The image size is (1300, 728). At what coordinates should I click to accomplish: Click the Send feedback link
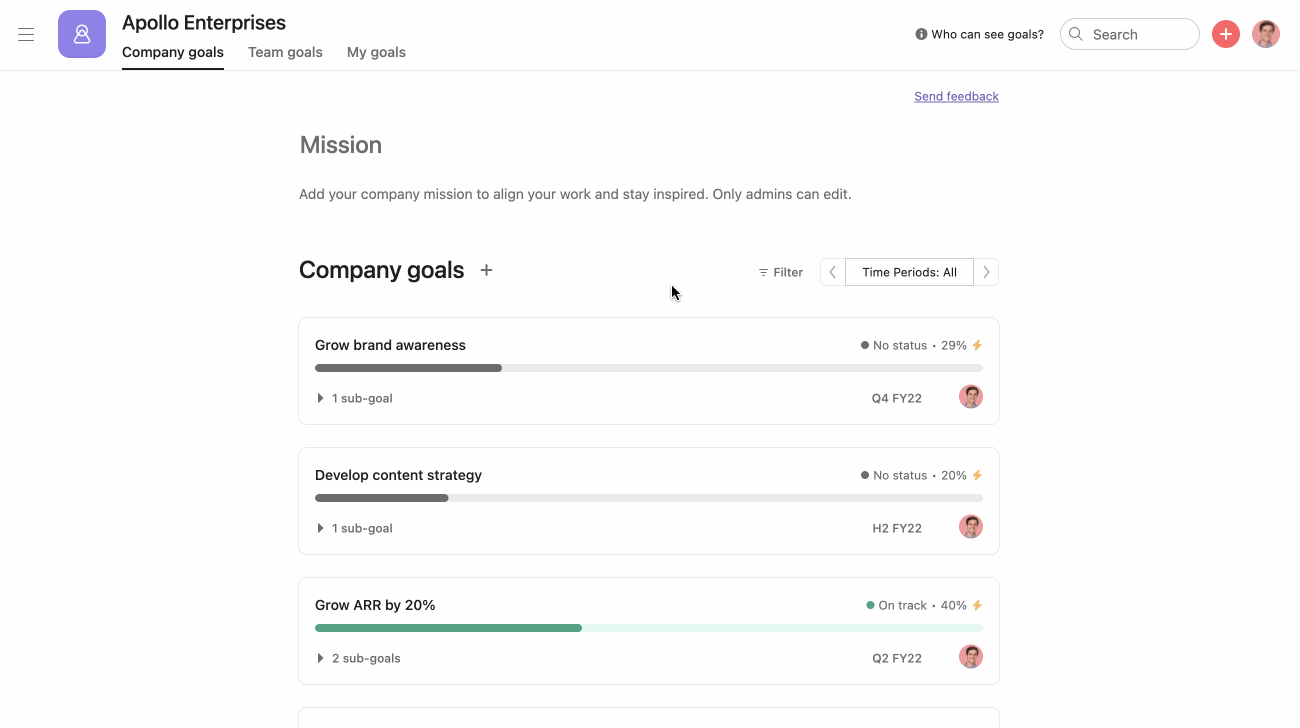[x=956, y=95]
